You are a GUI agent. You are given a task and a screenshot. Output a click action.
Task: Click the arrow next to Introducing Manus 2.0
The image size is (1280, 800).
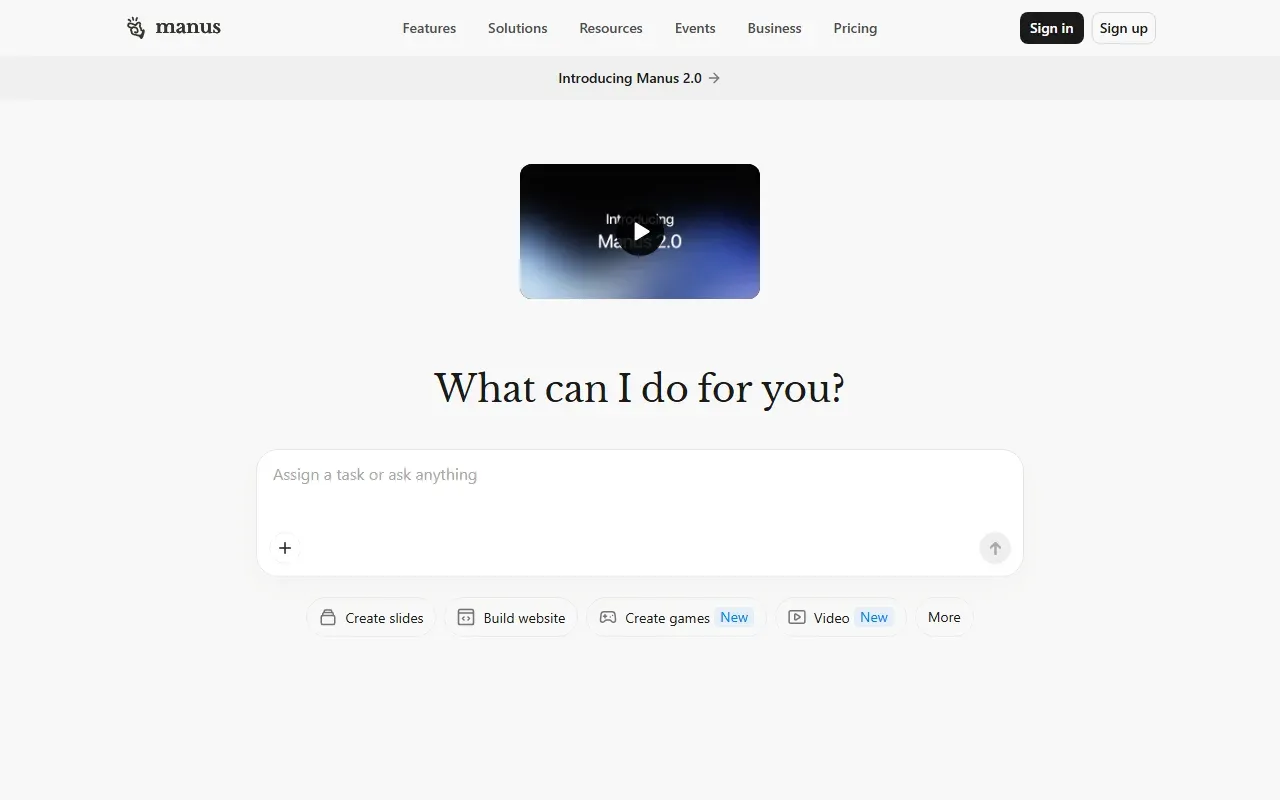(x=714, y=78)
